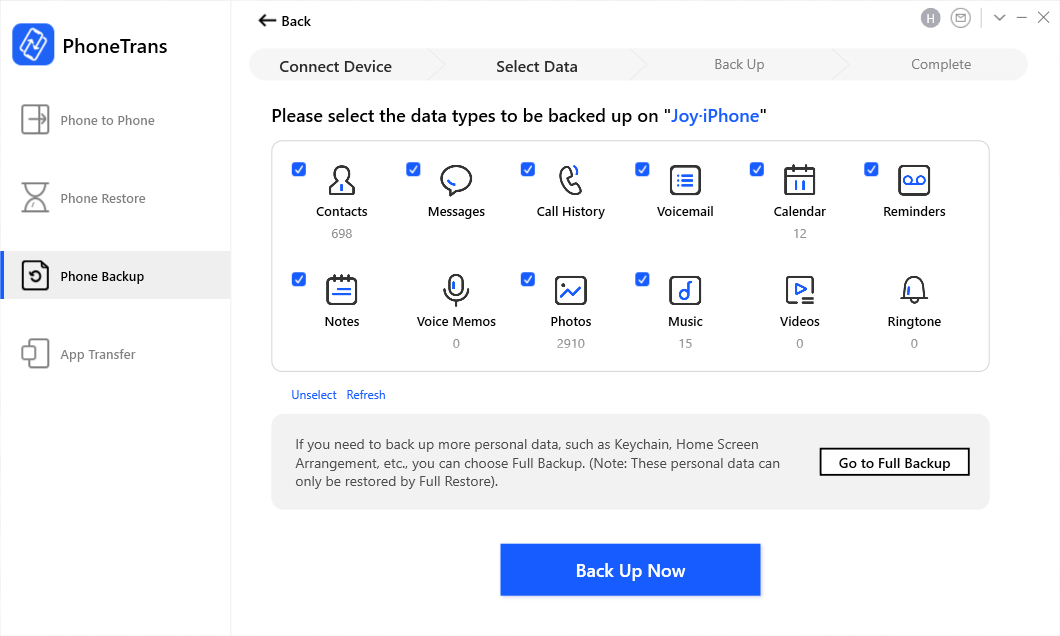Select the Phone Backup sidebar icon
The height and width of the screenshot is (636, 1060).
tap(35, 276)
